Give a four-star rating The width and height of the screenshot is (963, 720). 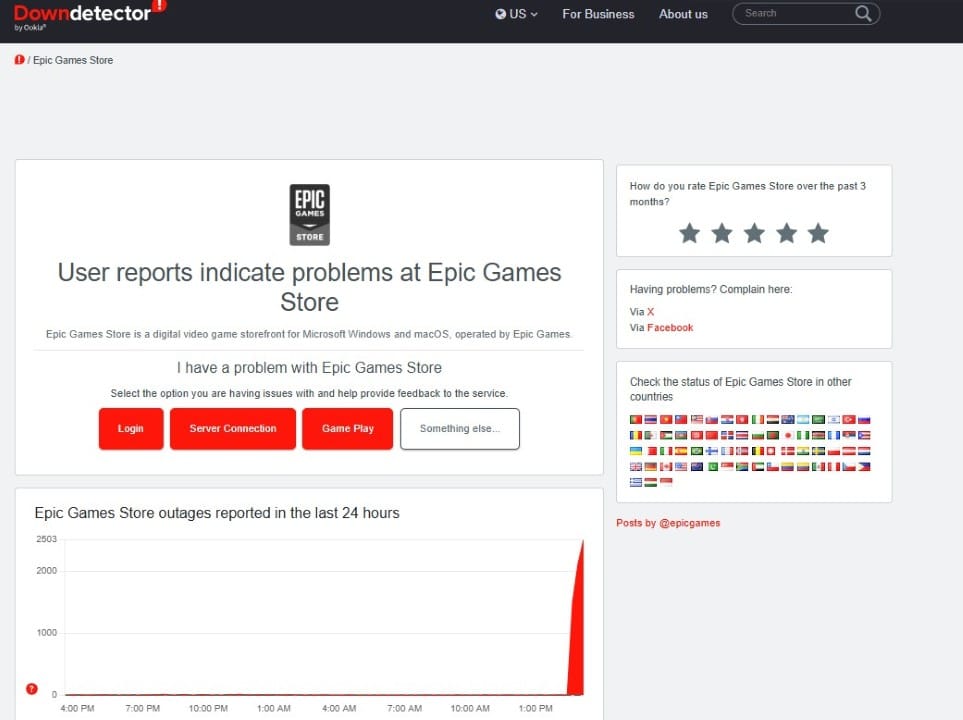(786, 233)
